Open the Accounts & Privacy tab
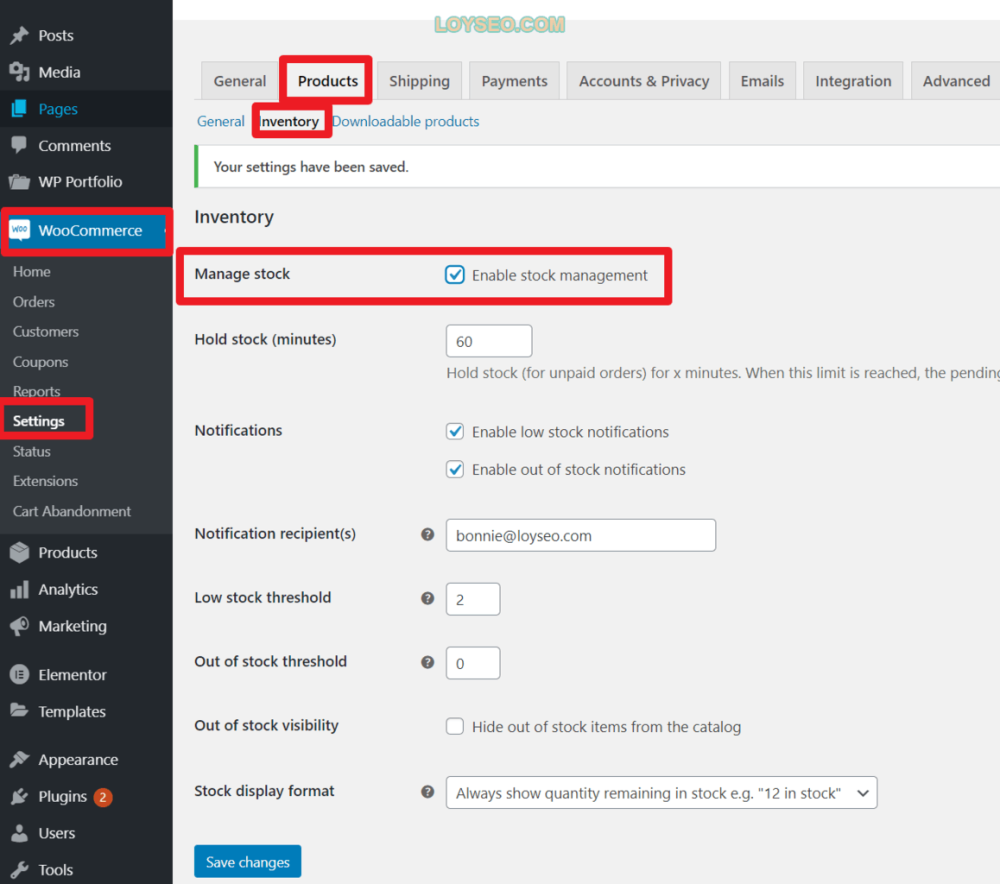1000x884 pixels. [643, 81]
